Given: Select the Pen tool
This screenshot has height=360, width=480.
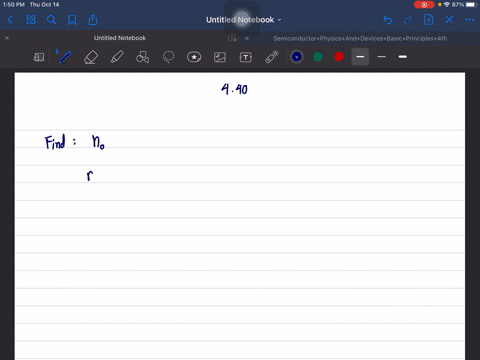Looking at the screenshot, I should point(65,57).
